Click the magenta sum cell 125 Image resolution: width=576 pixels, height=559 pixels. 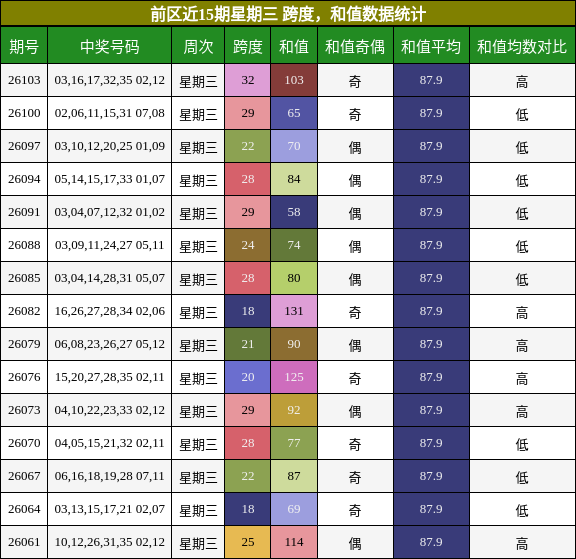tap(294, 377)
